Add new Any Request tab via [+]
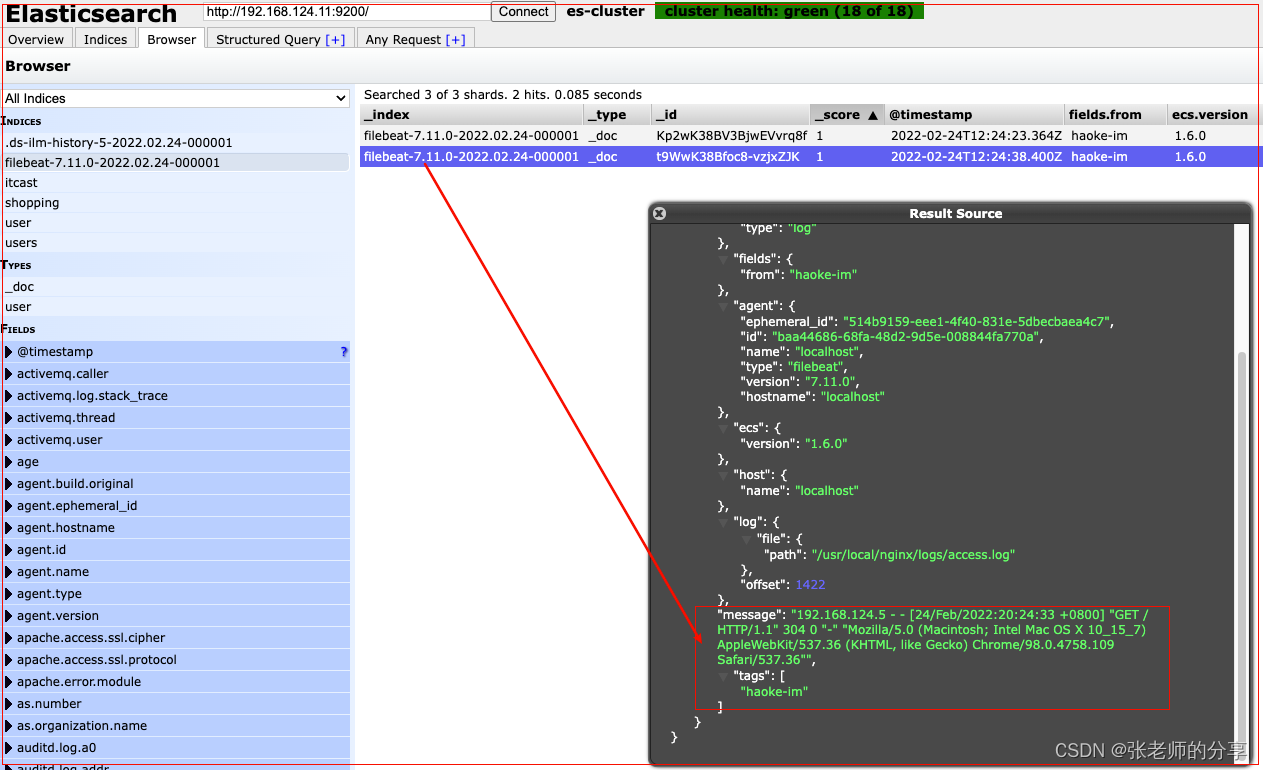 455,39
